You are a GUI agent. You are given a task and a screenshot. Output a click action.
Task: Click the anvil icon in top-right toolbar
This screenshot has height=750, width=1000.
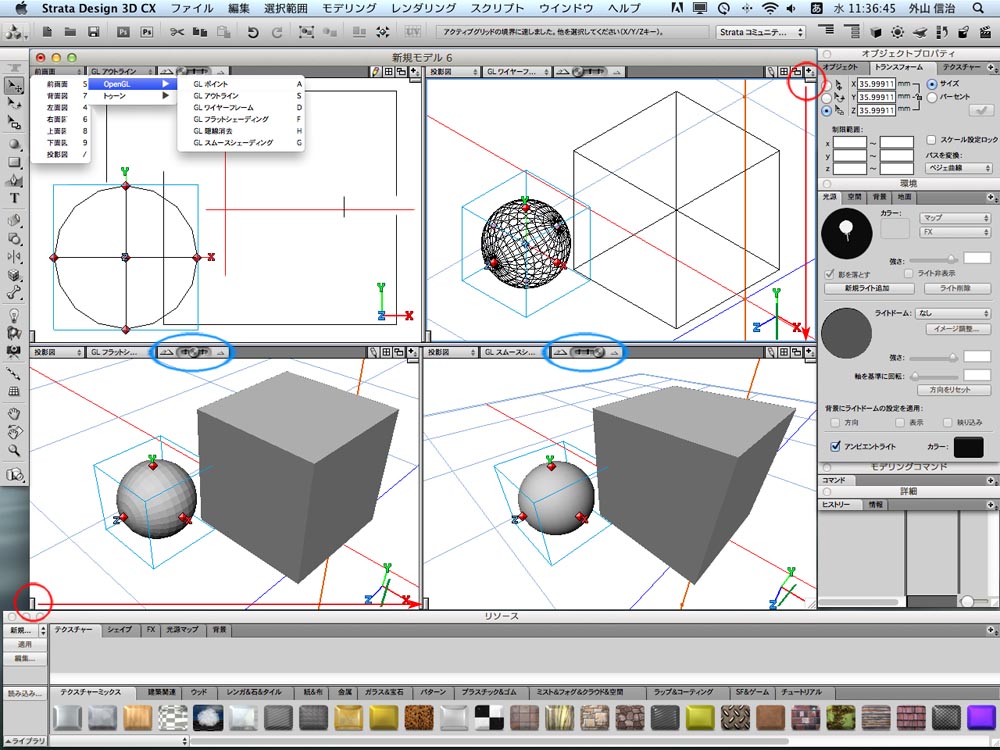coord(919,32)
